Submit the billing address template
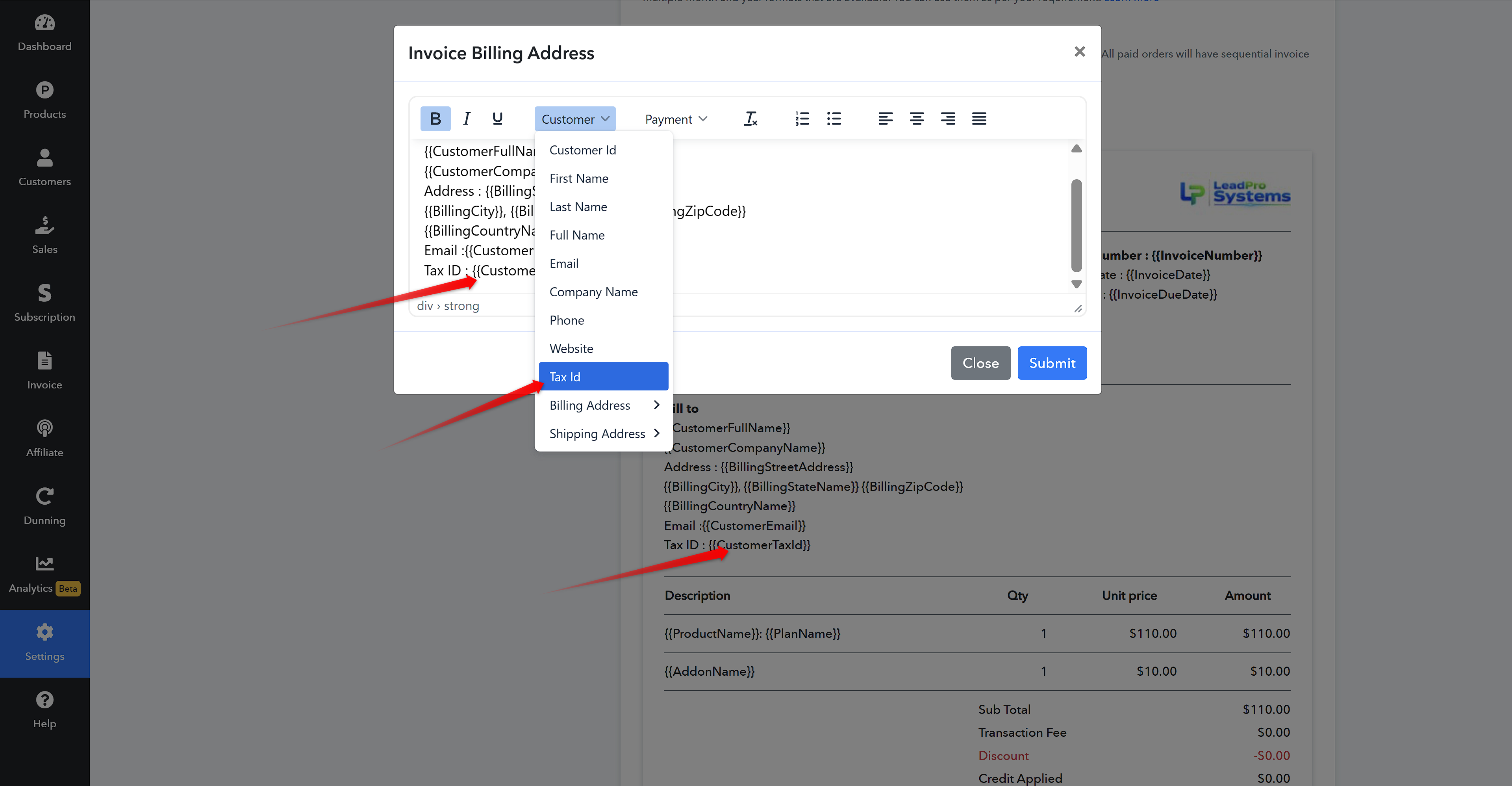This screenshot has height=786, width=1512. [1052, 363]
